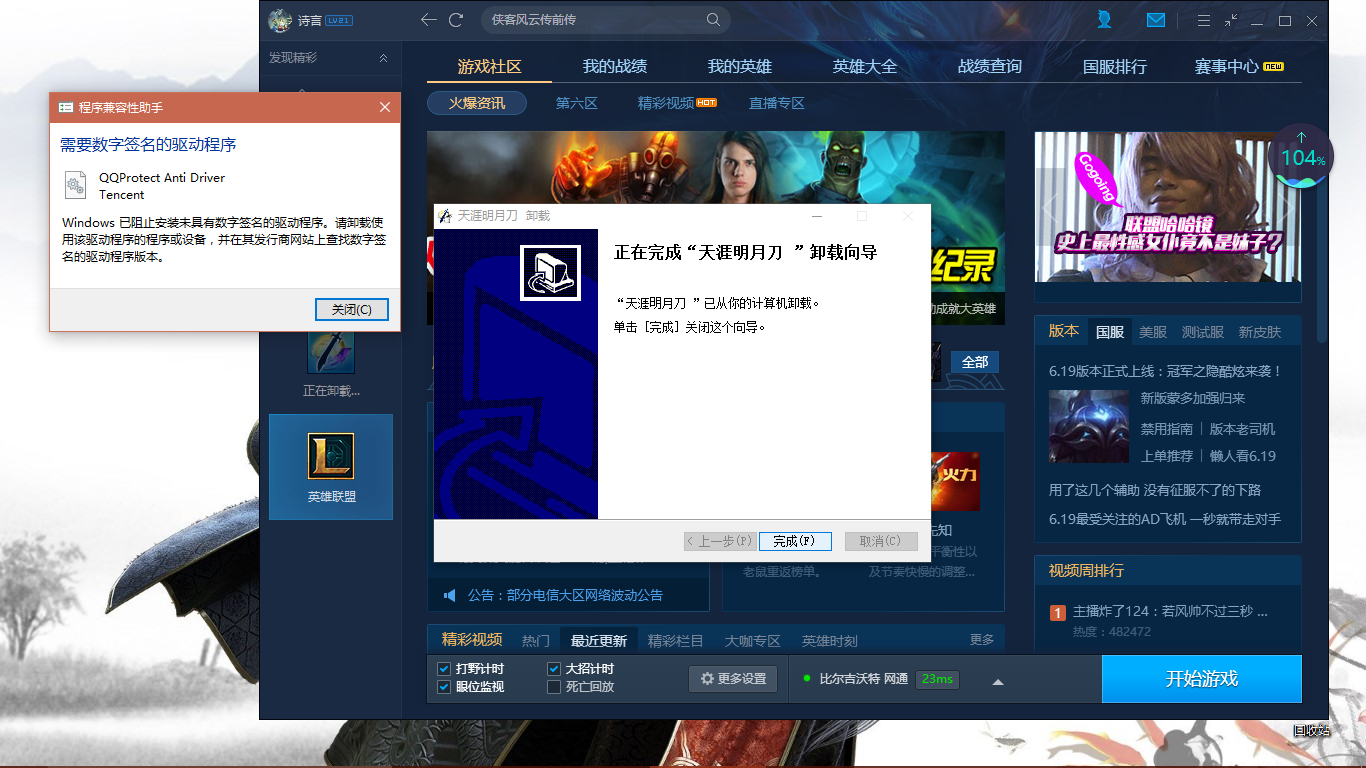
Task: Click the 回收站 desktop icon
Action: coord(1311,730)
